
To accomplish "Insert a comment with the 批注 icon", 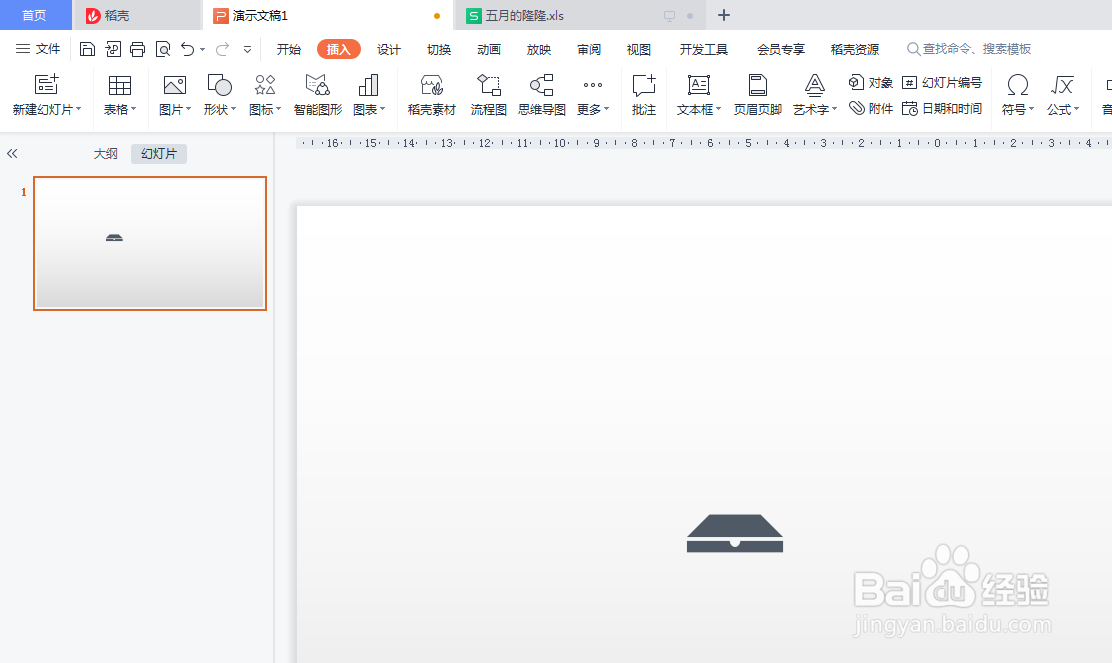I will [643, 95].
